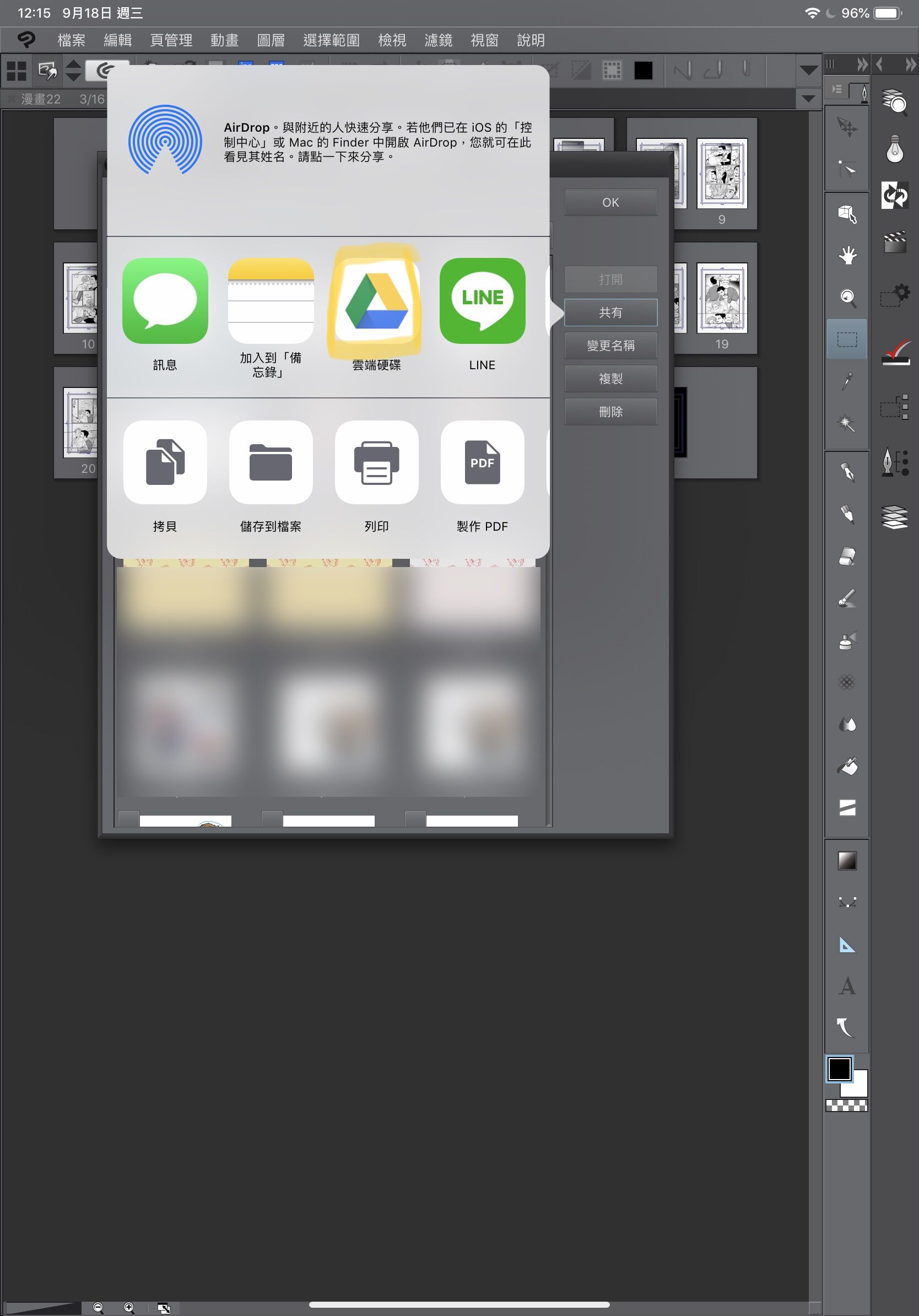Select the Hand move tool

tap(847, 256)
